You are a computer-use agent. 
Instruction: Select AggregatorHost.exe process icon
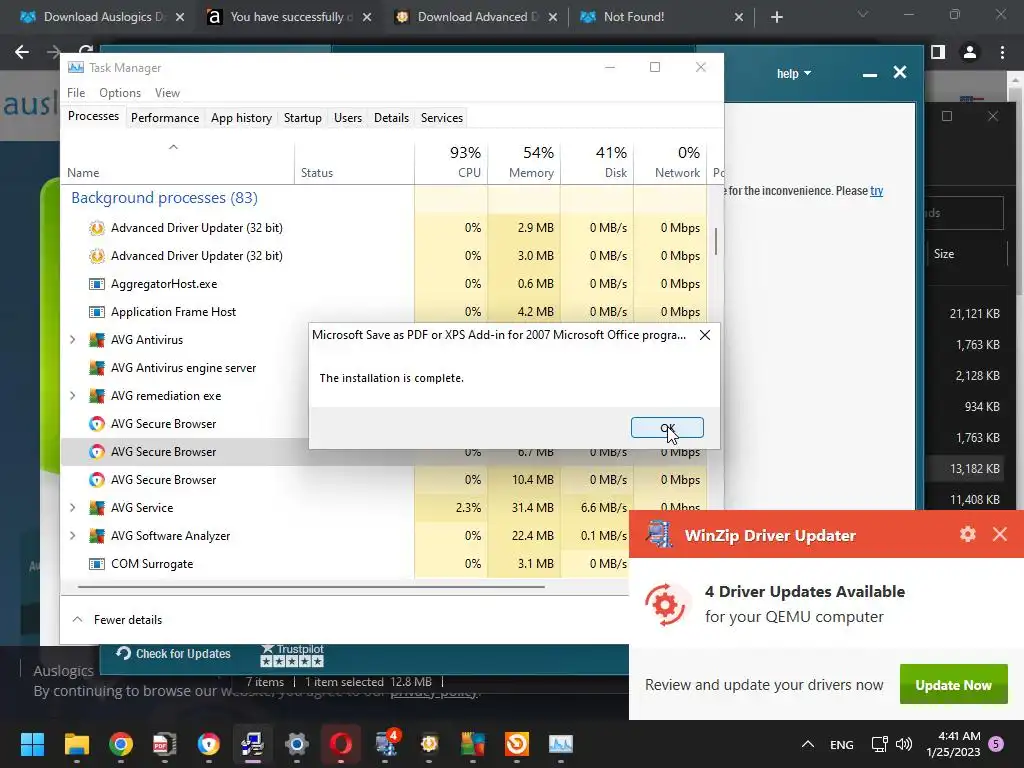click(97, 284)
